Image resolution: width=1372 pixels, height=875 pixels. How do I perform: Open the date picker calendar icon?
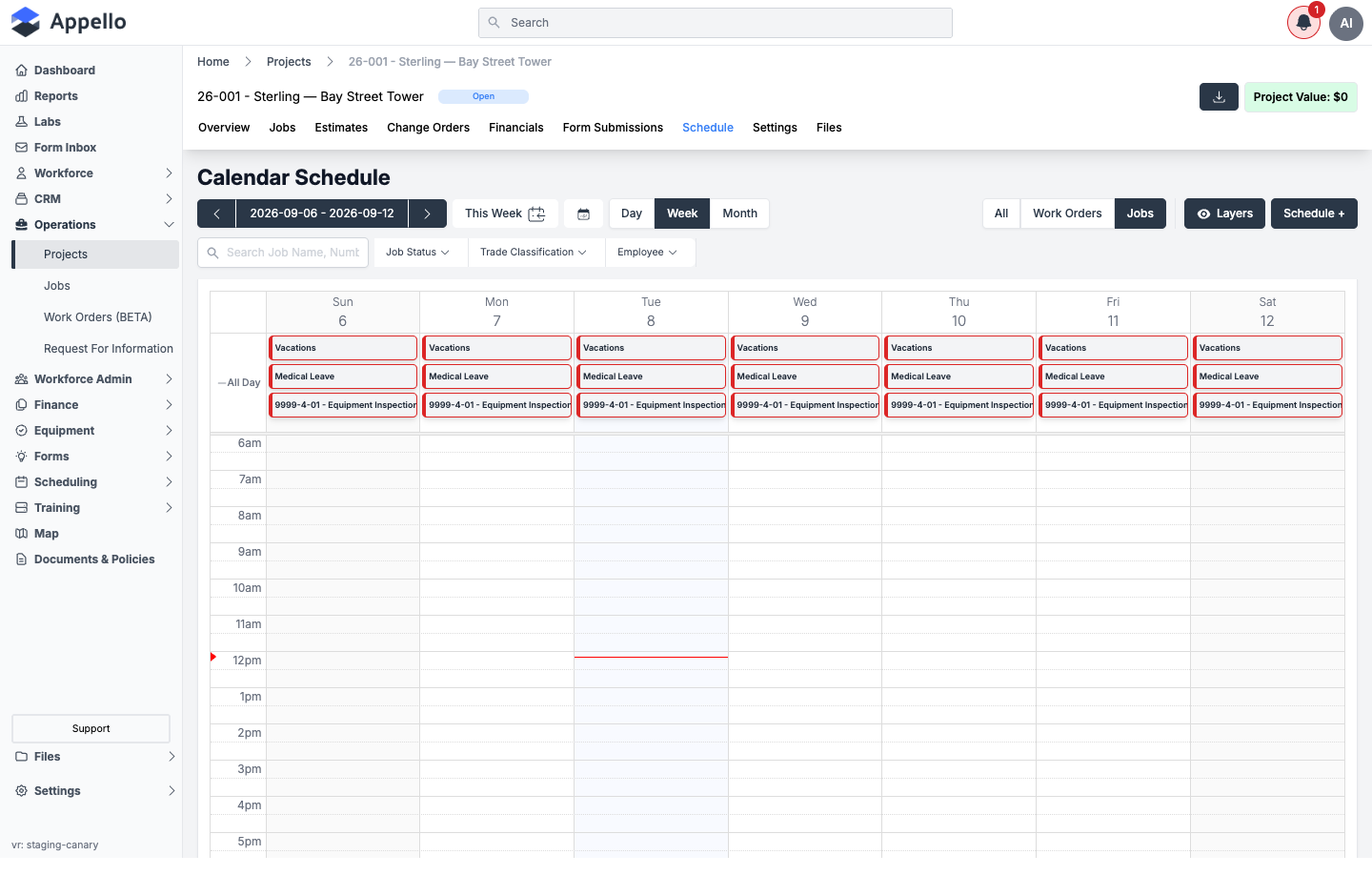[583, 214]
